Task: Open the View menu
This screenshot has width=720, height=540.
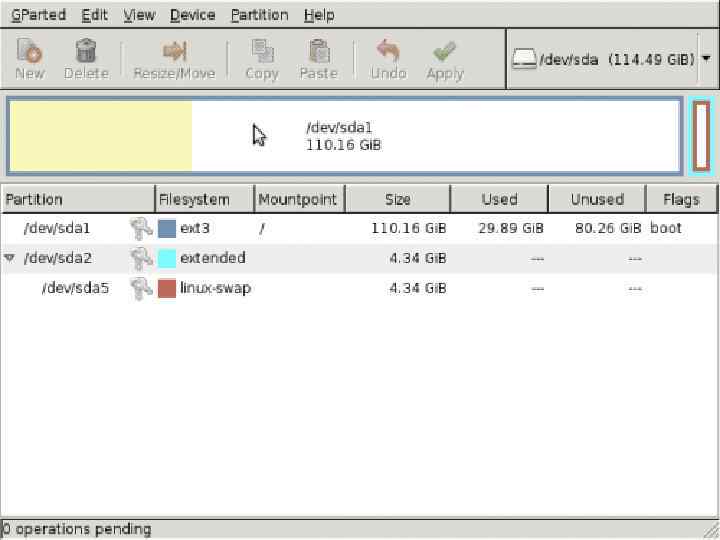Action: click(139, 15)
